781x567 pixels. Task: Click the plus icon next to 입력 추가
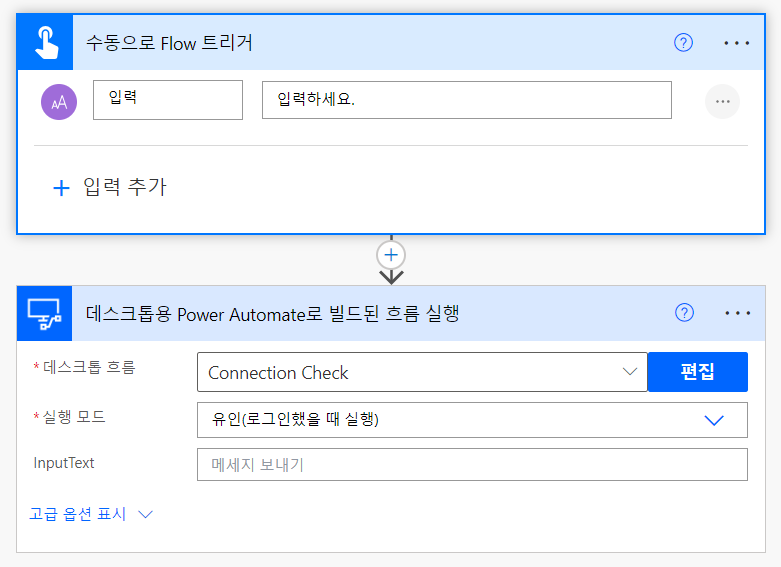pos(61,188)
